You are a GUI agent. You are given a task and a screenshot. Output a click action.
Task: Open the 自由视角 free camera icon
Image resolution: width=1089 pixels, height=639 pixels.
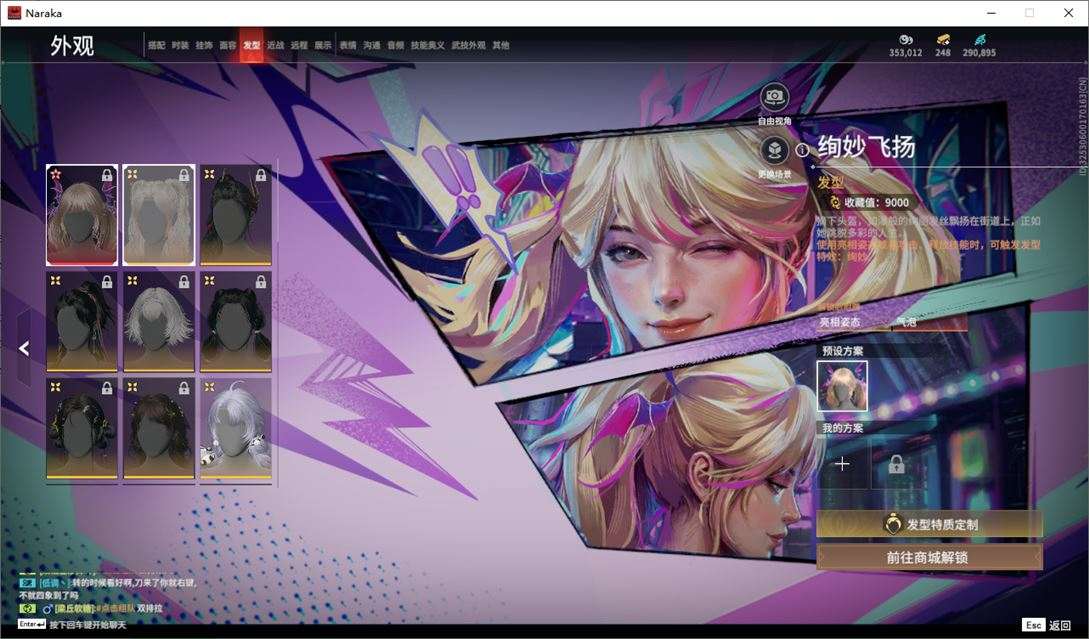774,97
